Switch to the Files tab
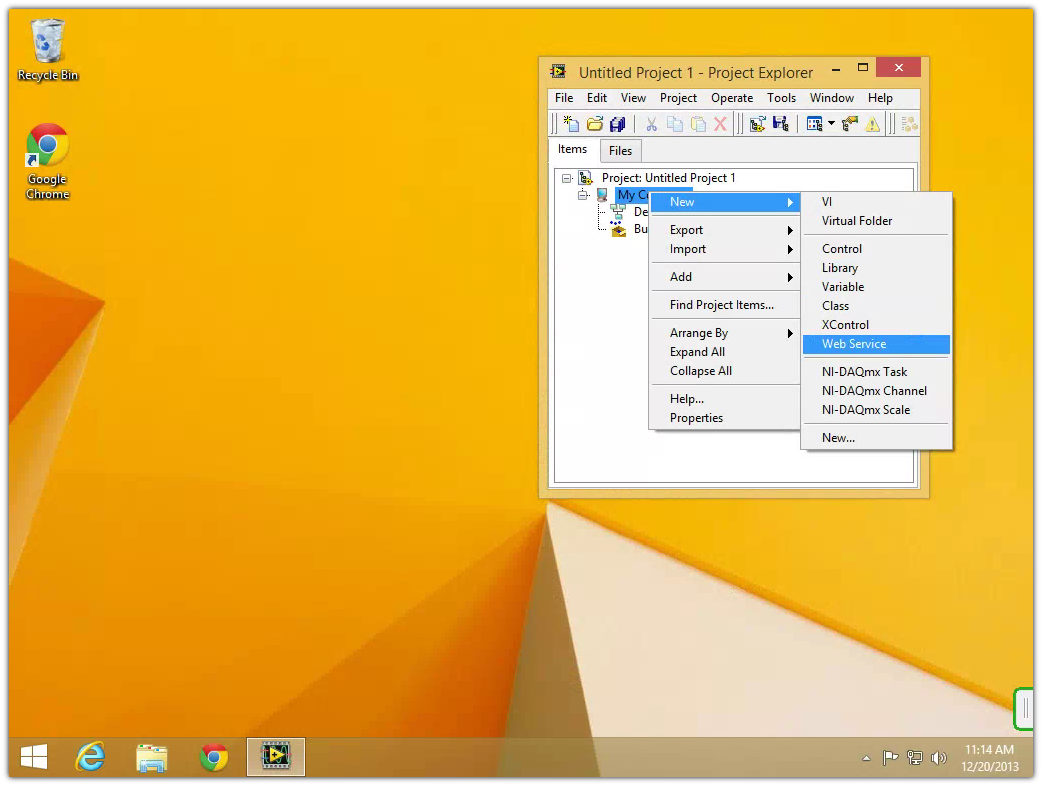This screenshot has height=786, width=1042. pyautogui.click(x=620, y=151)
